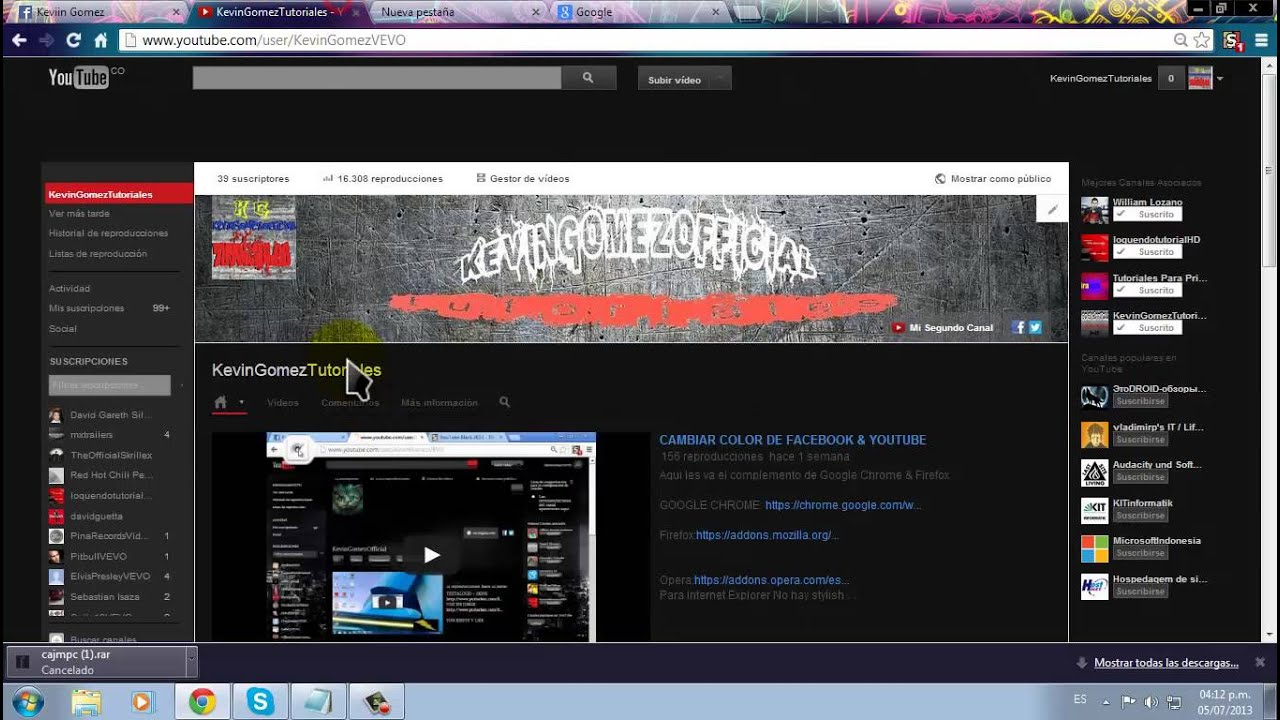Viewport: 1280px width, 720px height.
Task: Go back using browser back arrow
Action: [x=19, y=40]
